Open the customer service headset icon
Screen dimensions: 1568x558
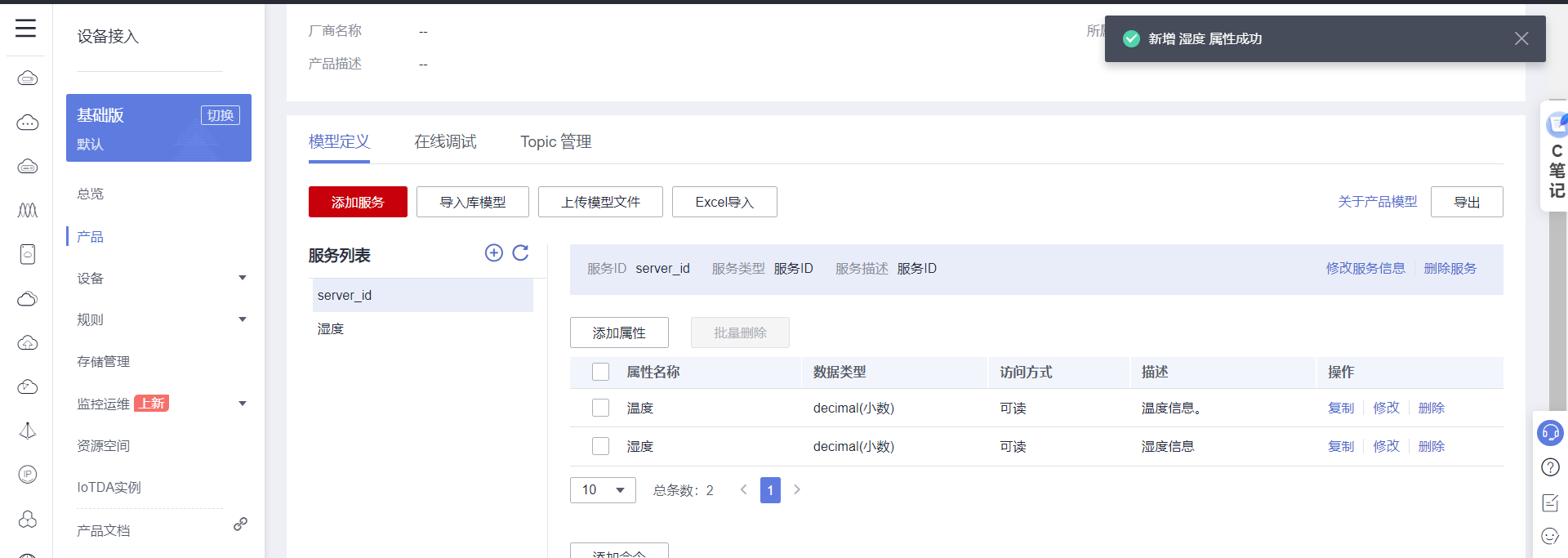(x=1549, y=432)
